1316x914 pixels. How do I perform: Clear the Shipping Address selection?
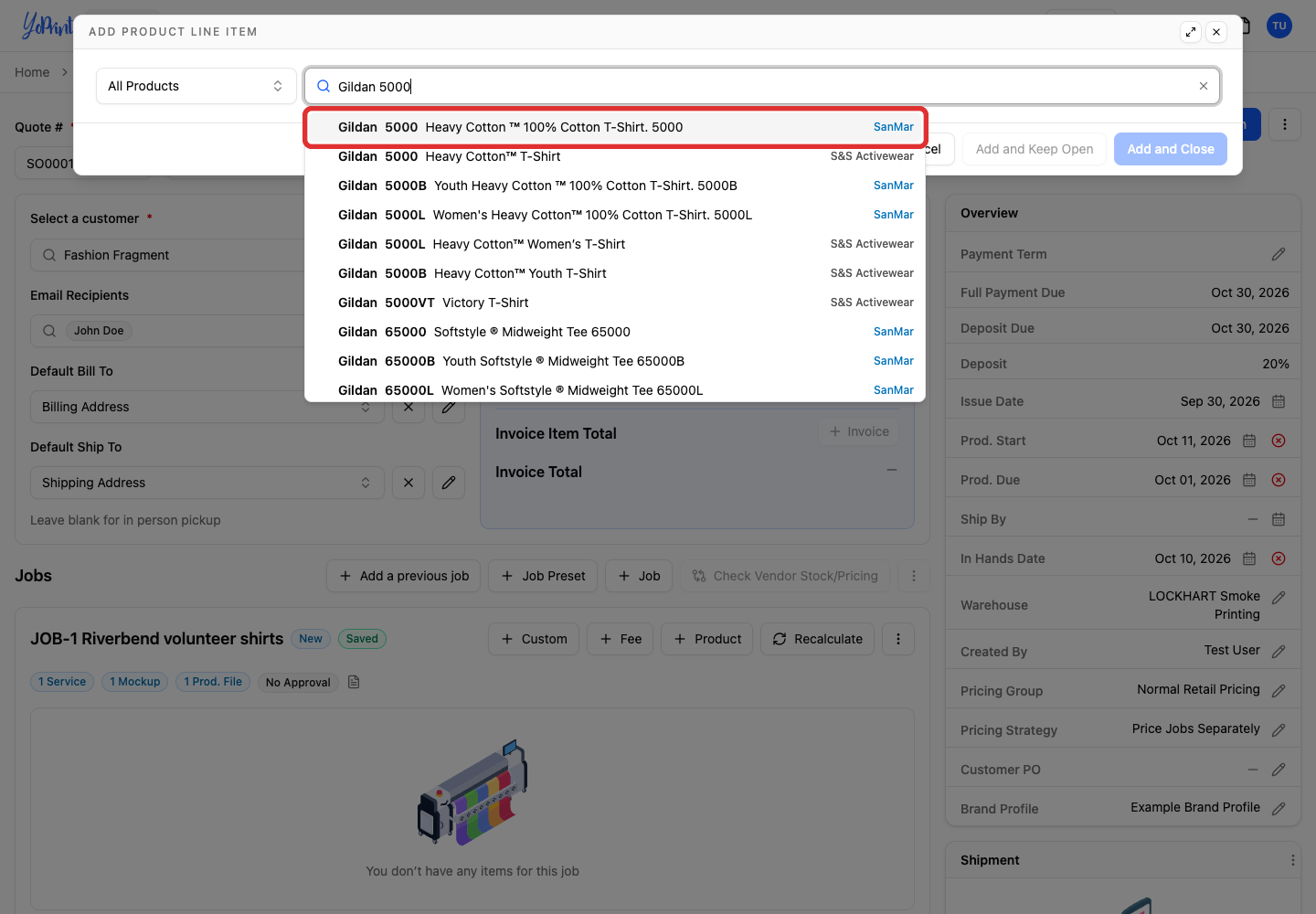(409, 483)
